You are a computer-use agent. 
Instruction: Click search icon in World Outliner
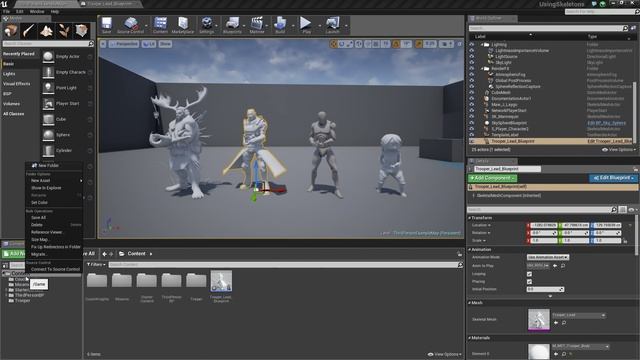click(x=625, y=28)
